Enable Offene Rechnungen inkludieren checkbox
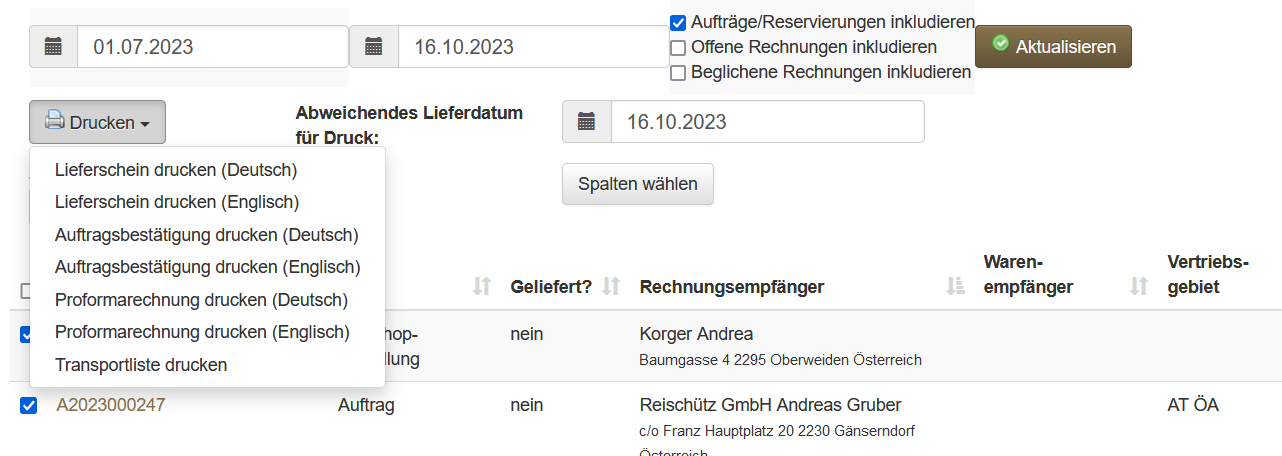1282x456 pixels. tap(678, 47)
